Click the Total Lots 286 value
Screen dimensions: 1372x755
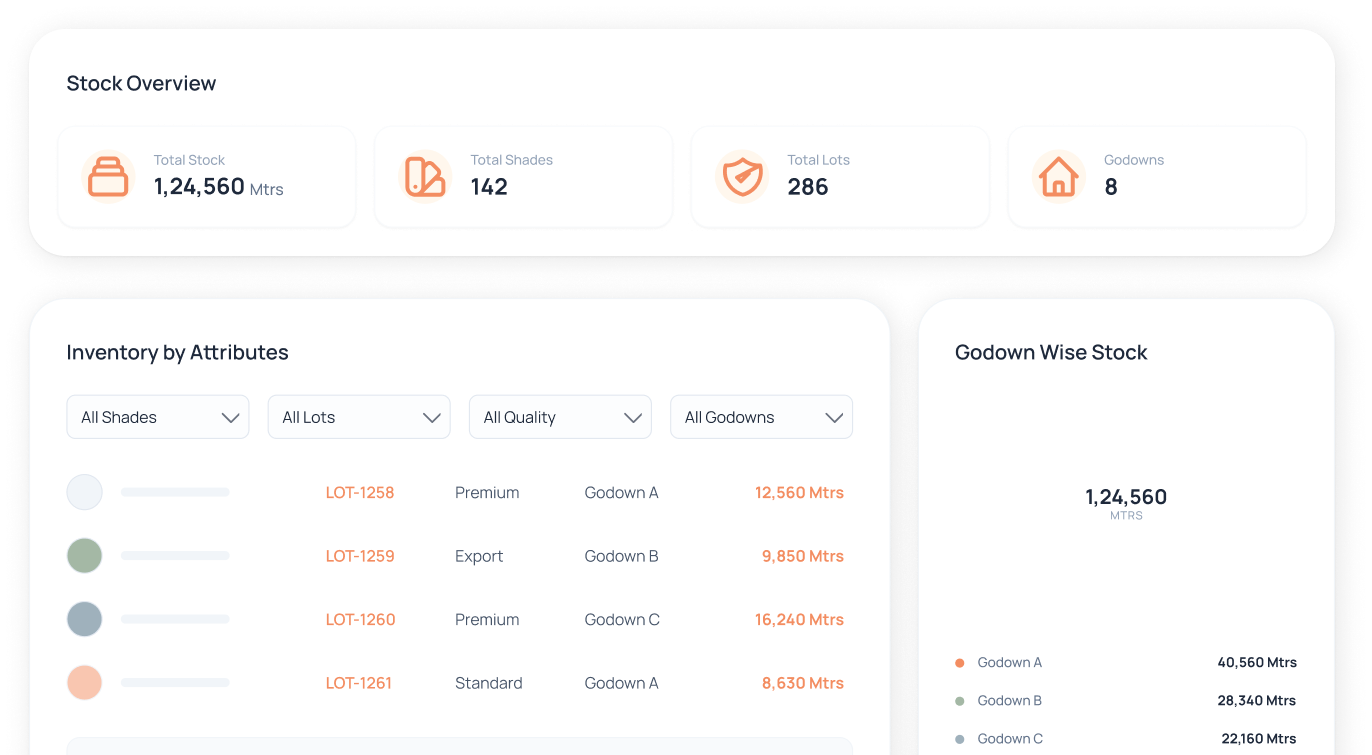pos(808,187)
